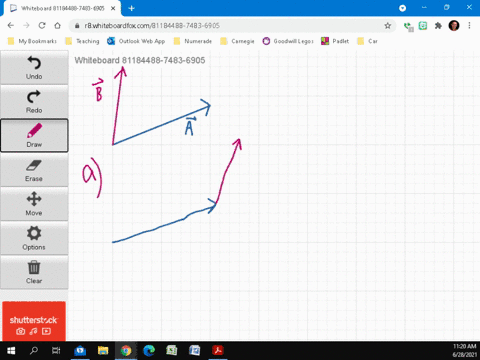
Task: Click the Shutterstock advertisement
Action: tap(34, 321)
